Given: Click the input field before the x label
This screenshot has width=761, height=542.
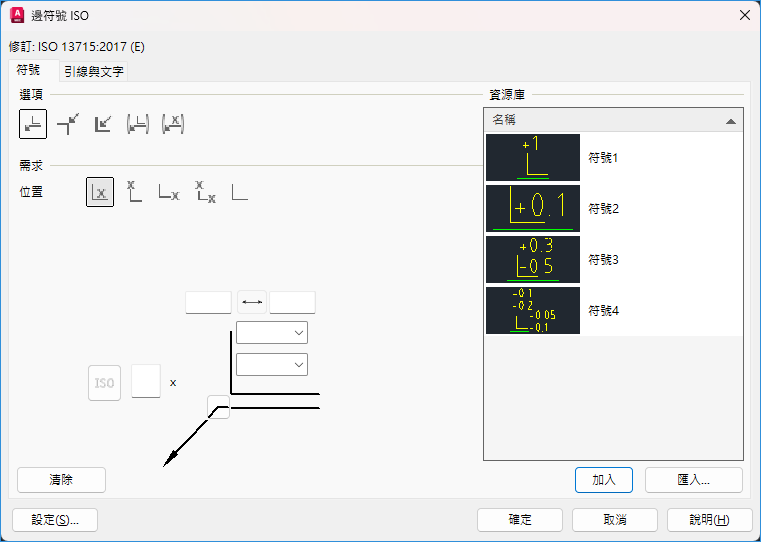Looking at the screenshot, I should coord(146,381).
